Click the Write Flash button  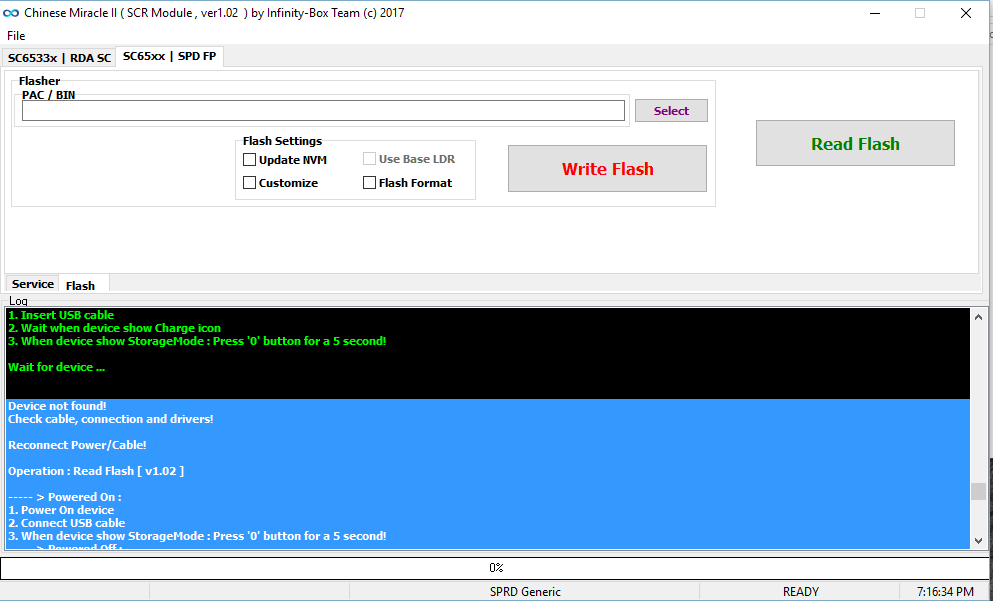click(x=607, y=168)
